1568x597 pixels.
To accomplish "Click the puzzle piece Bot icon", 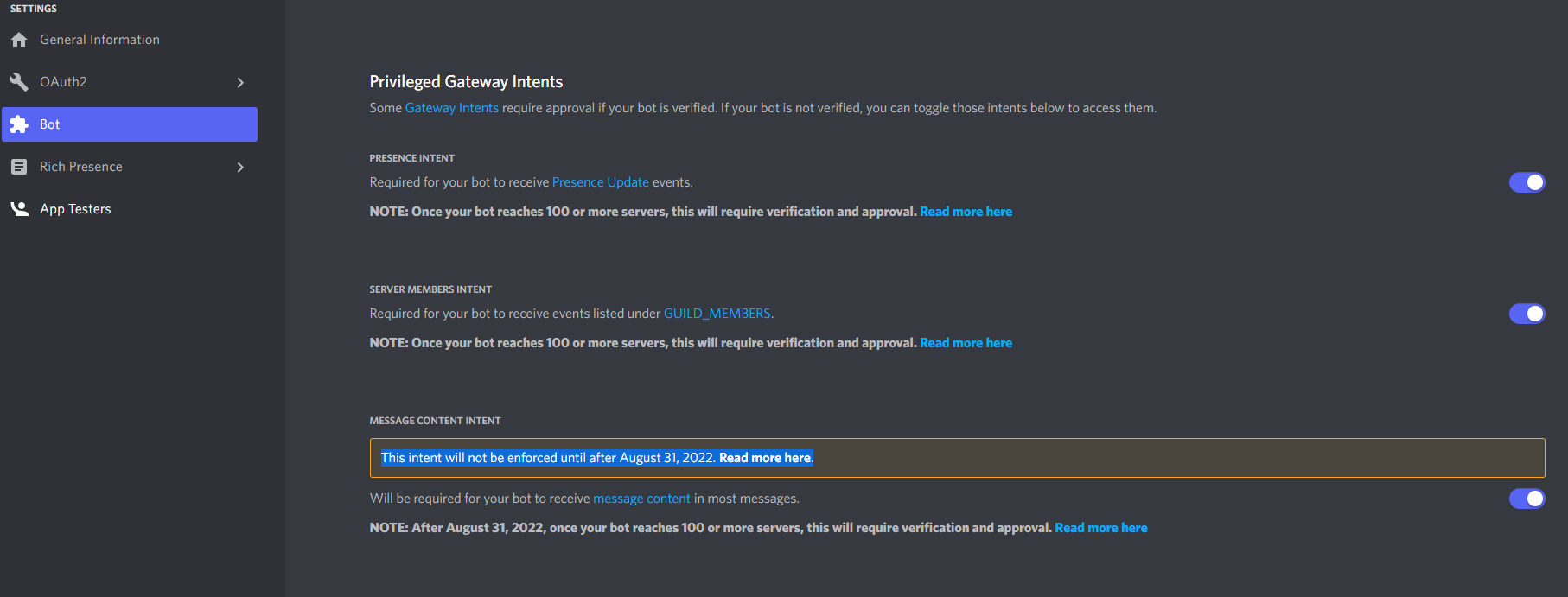I will (19, 124).
